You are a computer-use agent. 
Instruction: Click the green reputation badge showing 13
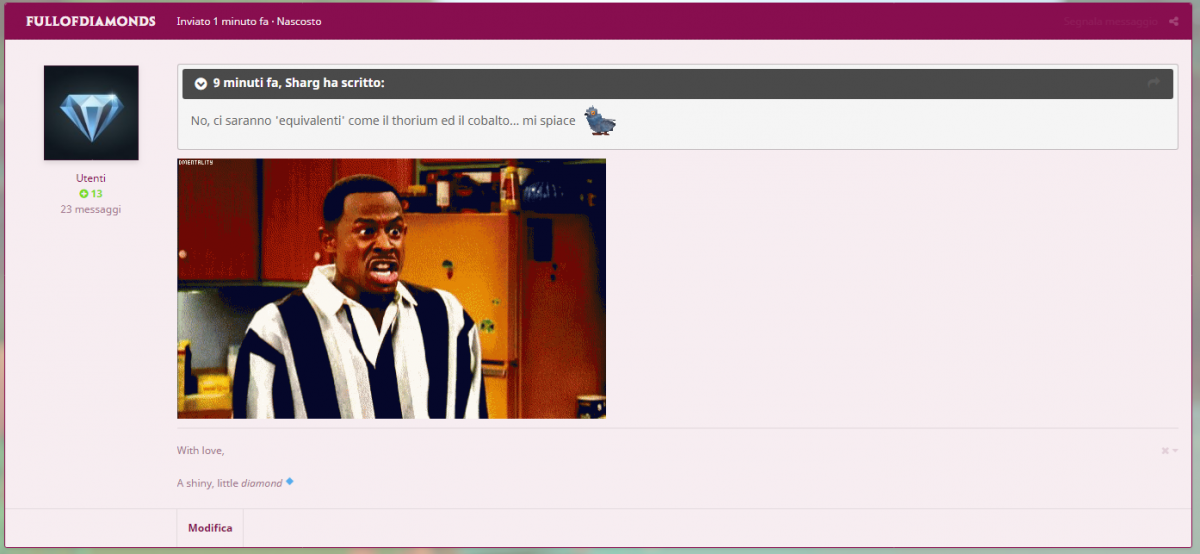click(x=91, y=193)
